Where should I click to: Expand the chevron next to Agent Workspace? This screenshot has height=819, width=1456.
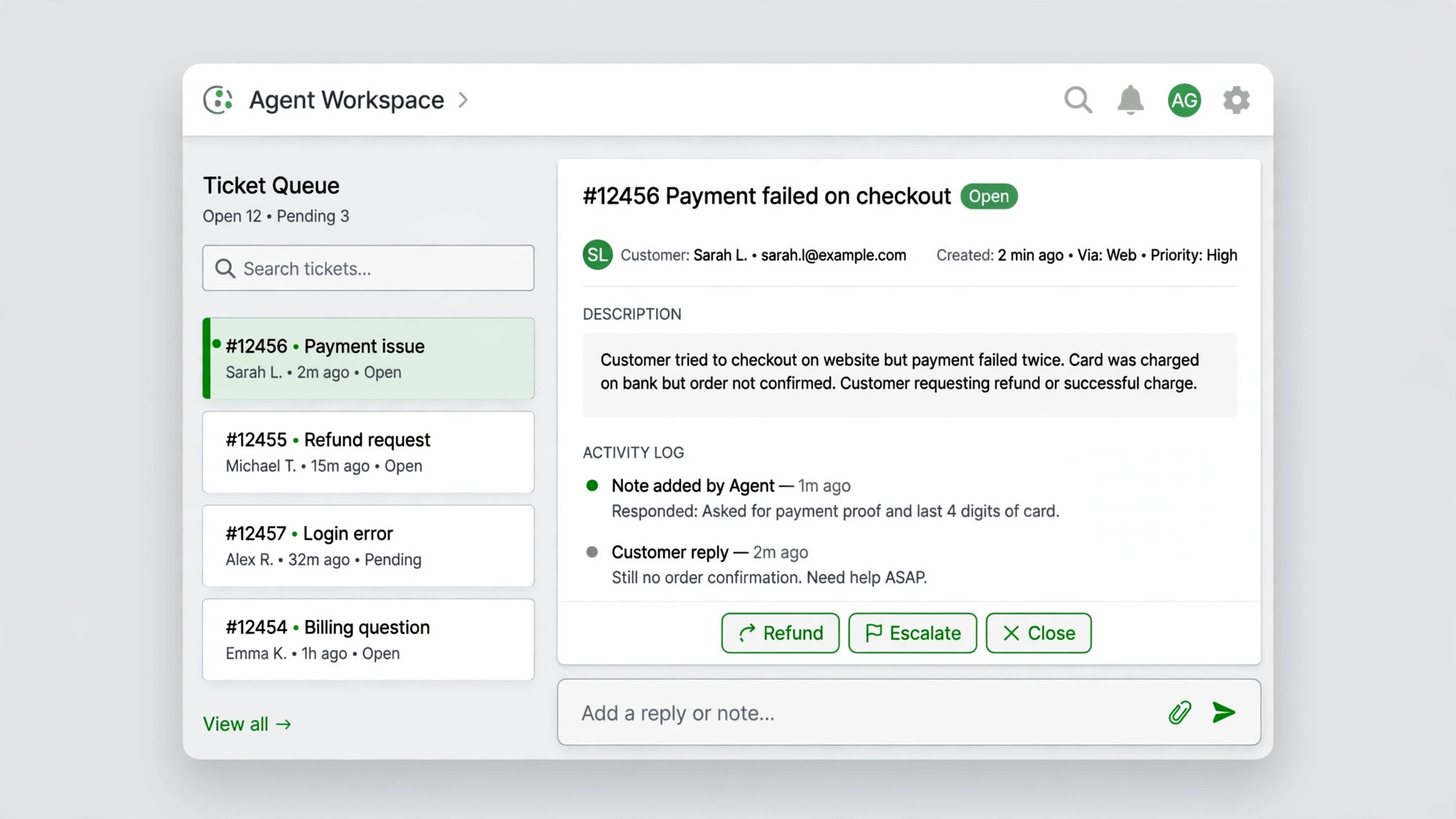tap(463, 100)
